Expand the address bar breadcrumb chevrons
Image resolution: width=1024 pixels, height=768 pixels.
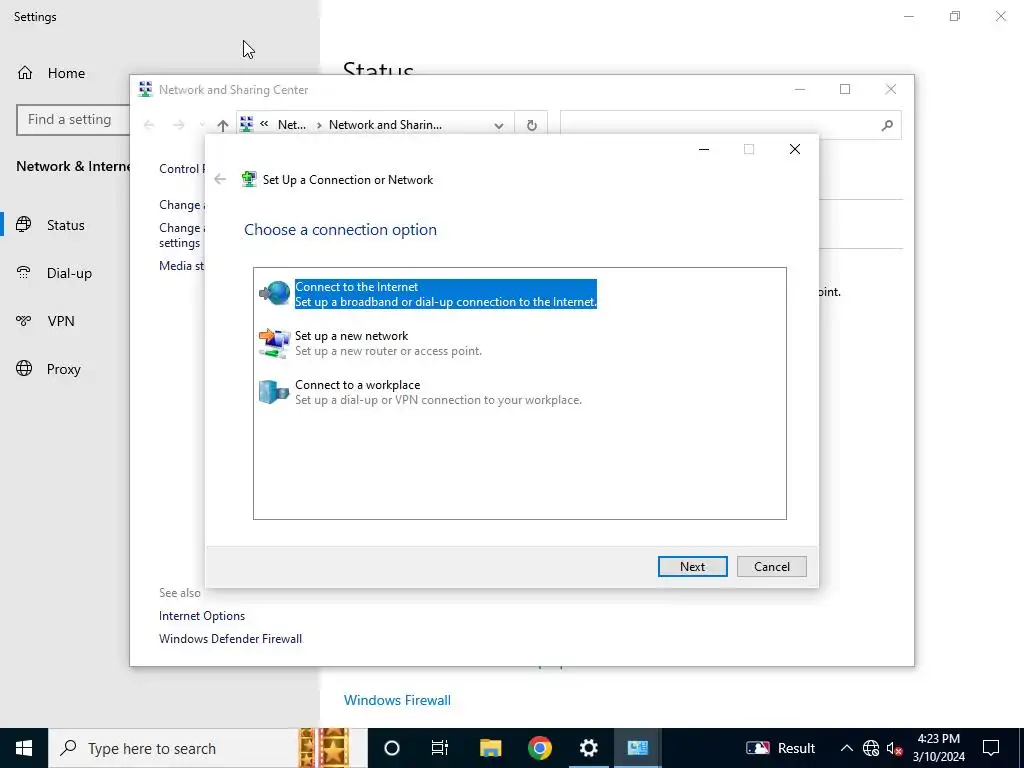(x=264, y=123)
